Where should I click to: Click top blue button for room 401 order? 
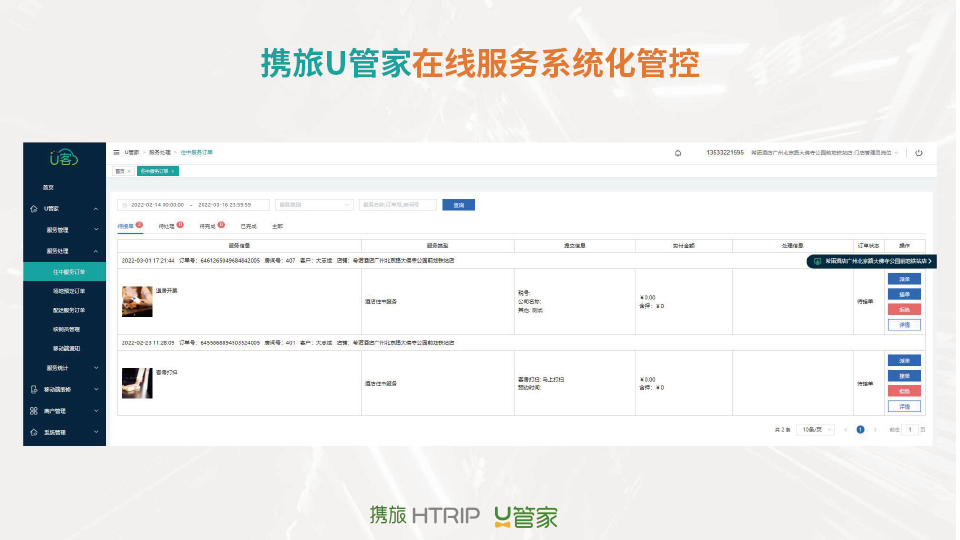tap(904, 361)
